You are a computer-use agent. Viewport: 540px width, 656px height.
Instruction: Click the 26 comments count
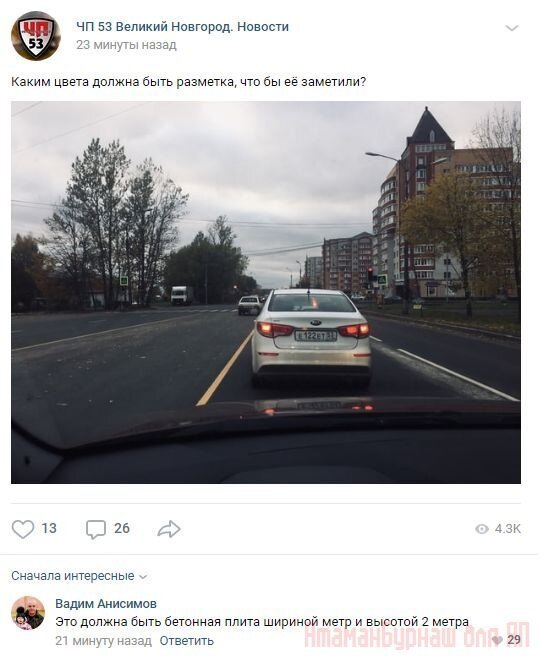point(122,528)
